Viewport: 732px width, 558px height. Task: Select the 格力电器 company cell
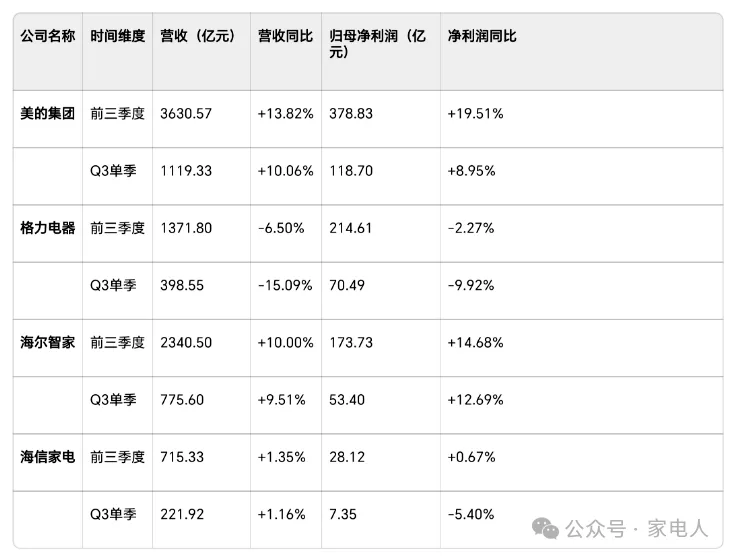(x=48, y=228)
